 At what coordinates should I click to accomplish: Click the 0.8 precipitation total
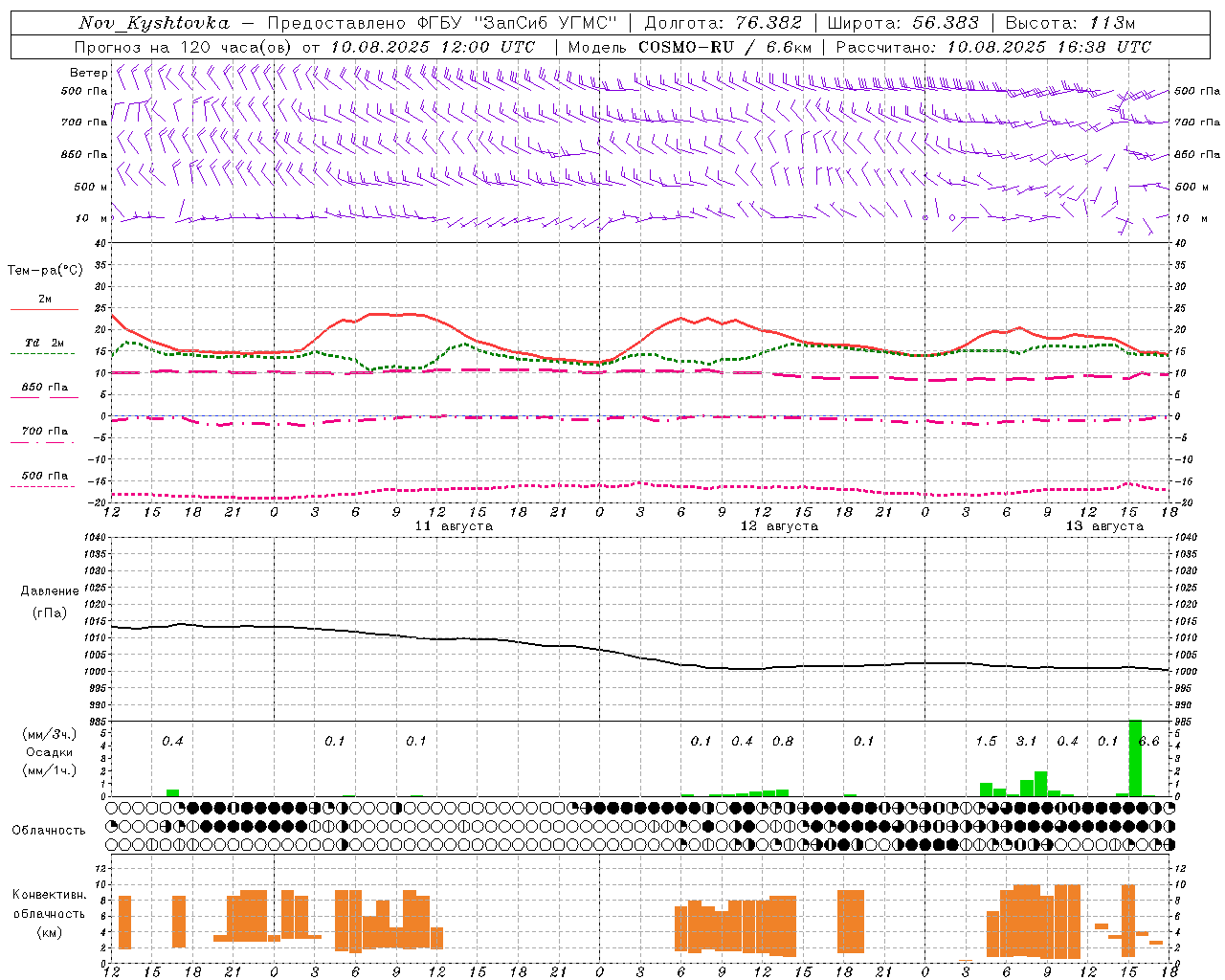(782, 741)
